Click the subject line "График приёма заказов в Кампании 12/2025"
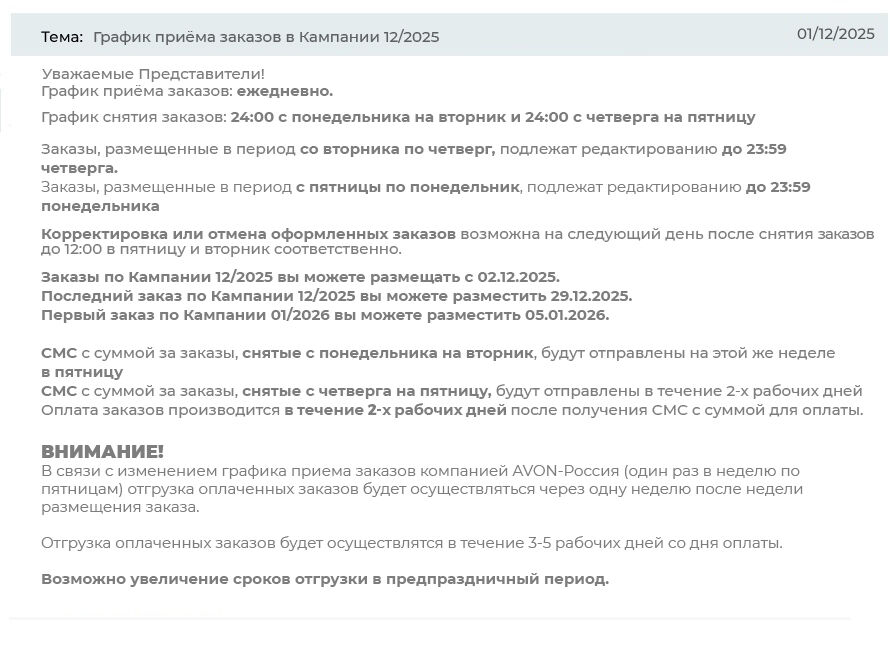Screen dimensions: 890x646 (x=266, y=37)
